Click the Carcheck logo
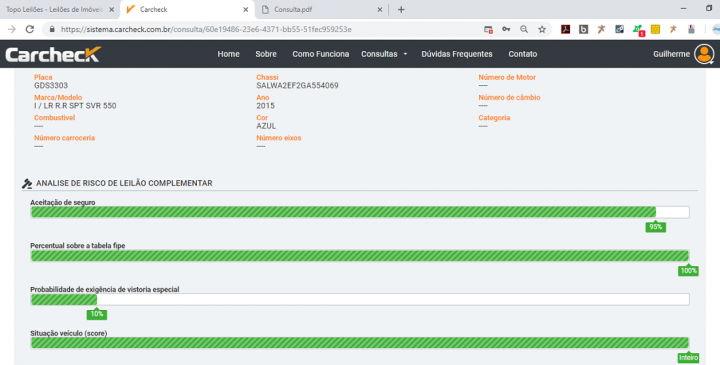The height and width of the screenshot is (365, 720). [53, 54]
